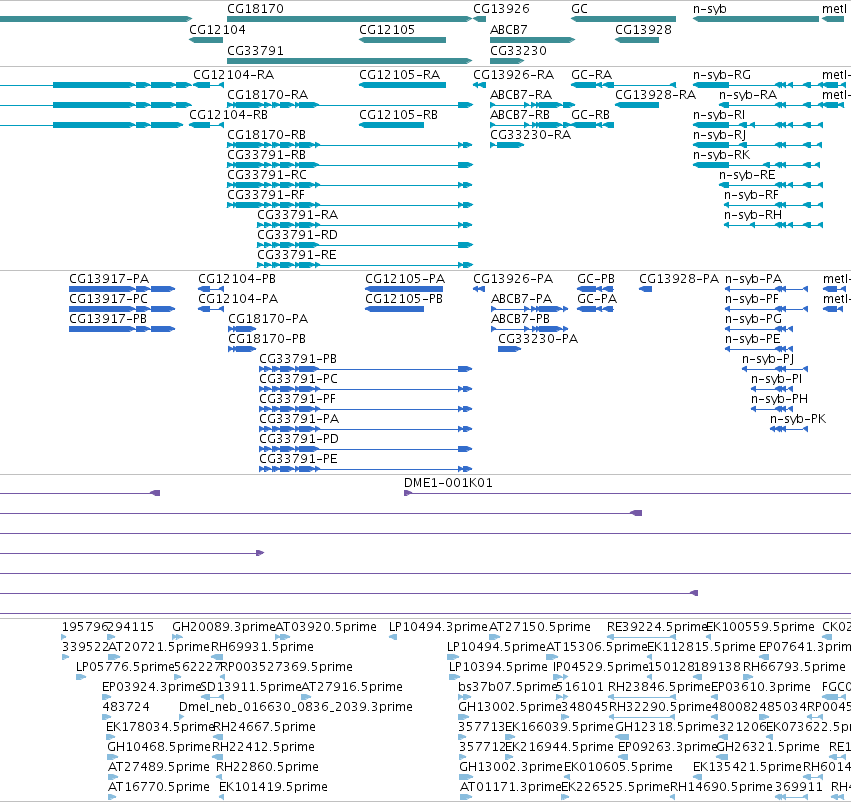
Task: Click transcript CG12105-RB
Action: pyautogui.click(x=391, y=125)
